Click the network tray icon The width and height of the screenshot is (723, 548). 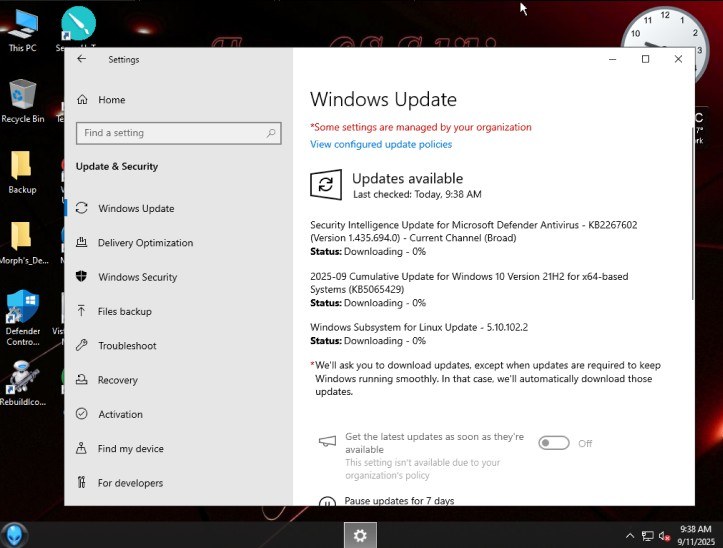tap(647, 536)
